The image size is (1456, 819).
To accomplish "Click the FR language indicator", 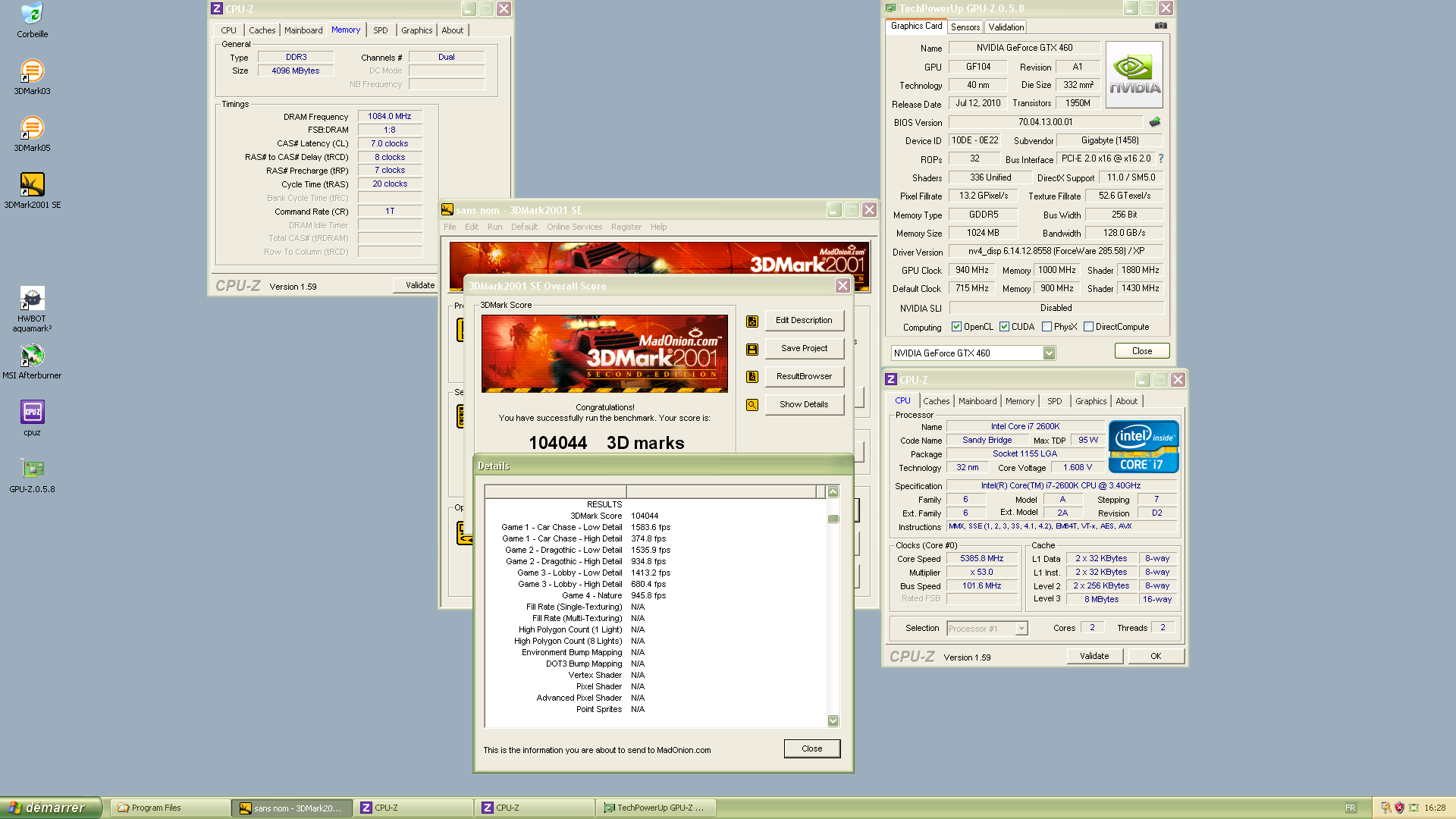I will click(x=1351, y=808).
